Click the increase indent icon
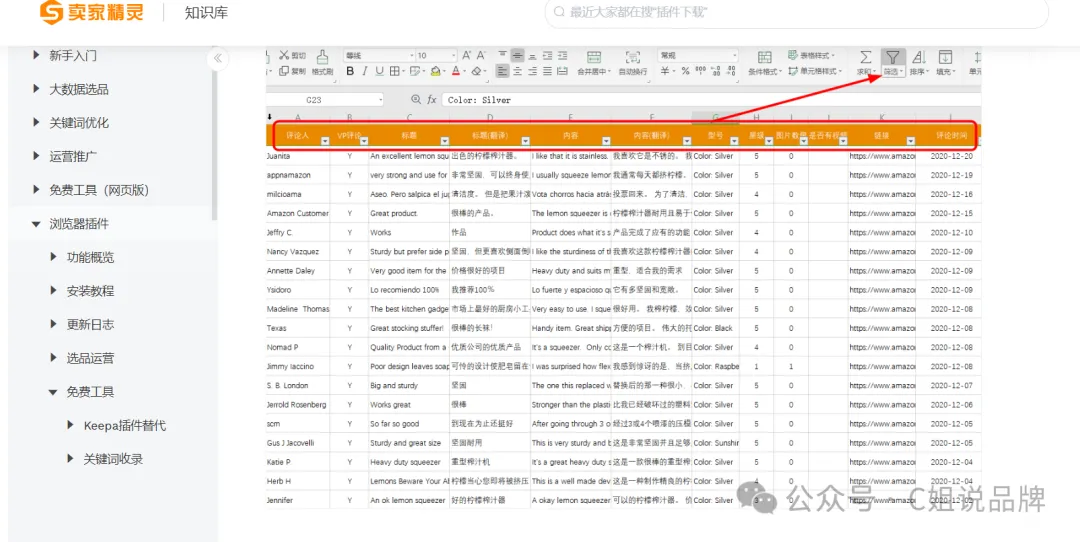 tap(563, 55)
